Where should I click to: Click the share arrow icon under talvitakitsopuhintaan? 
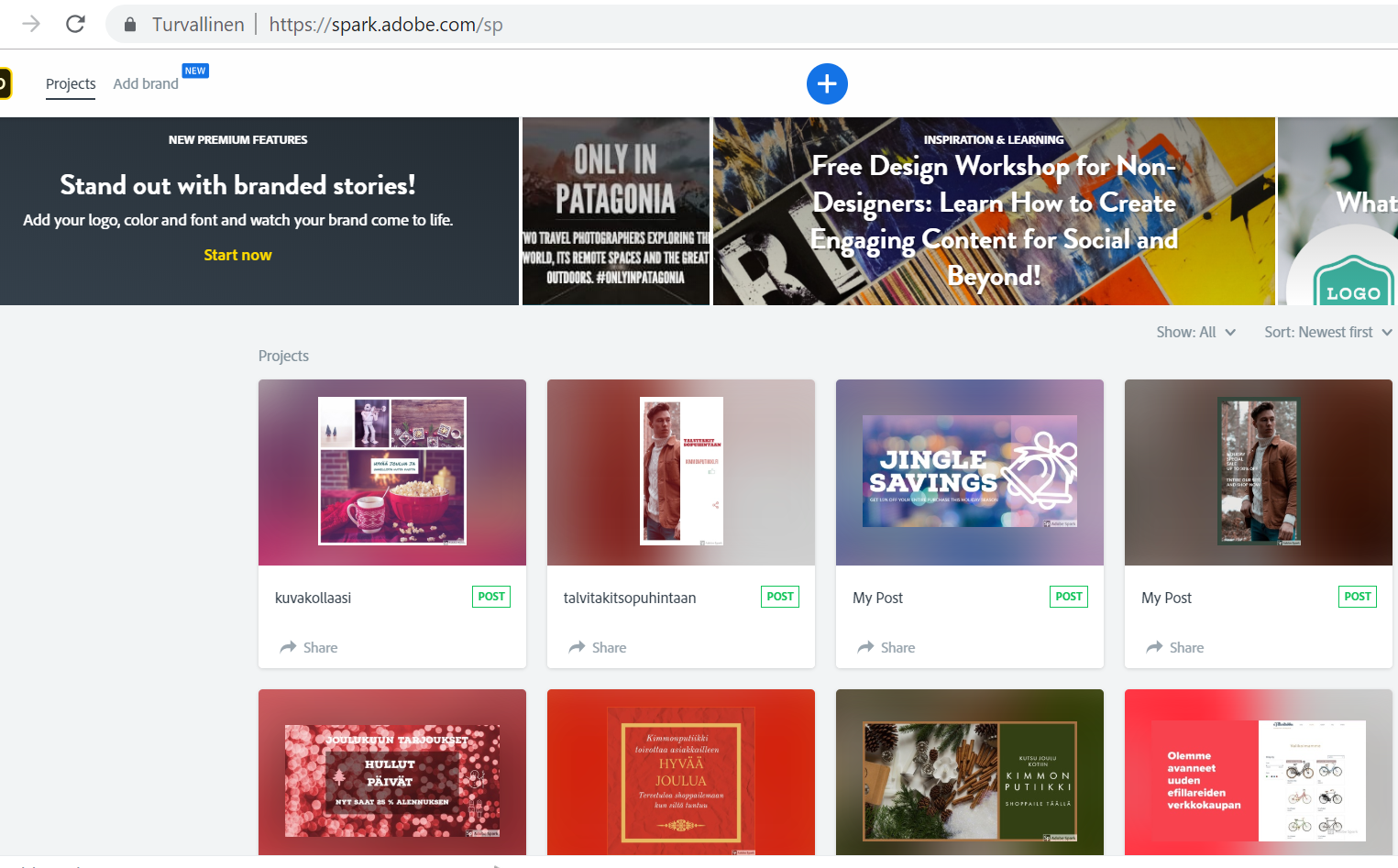(577, 647)
